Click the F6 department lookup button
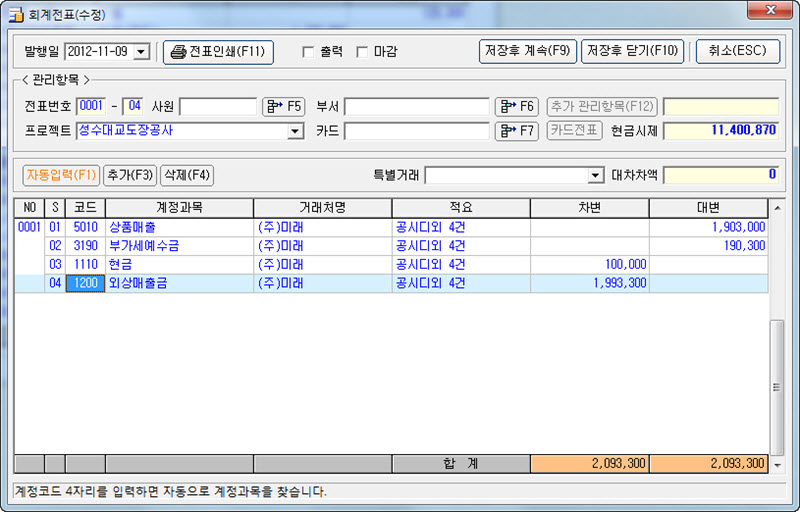This screenshot has width=800, height=512. click(x=516, y=107)
